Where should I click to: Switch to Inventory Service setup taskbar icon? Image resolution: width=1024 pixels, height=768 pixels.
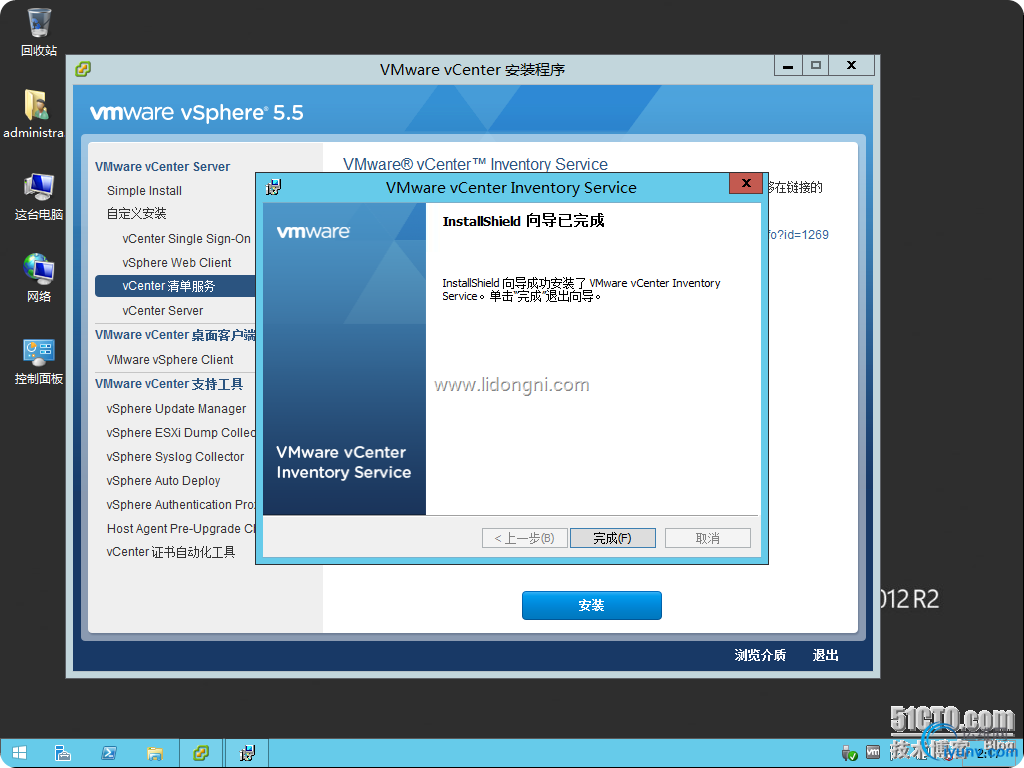pyautogui.click(x=247, y=753)
